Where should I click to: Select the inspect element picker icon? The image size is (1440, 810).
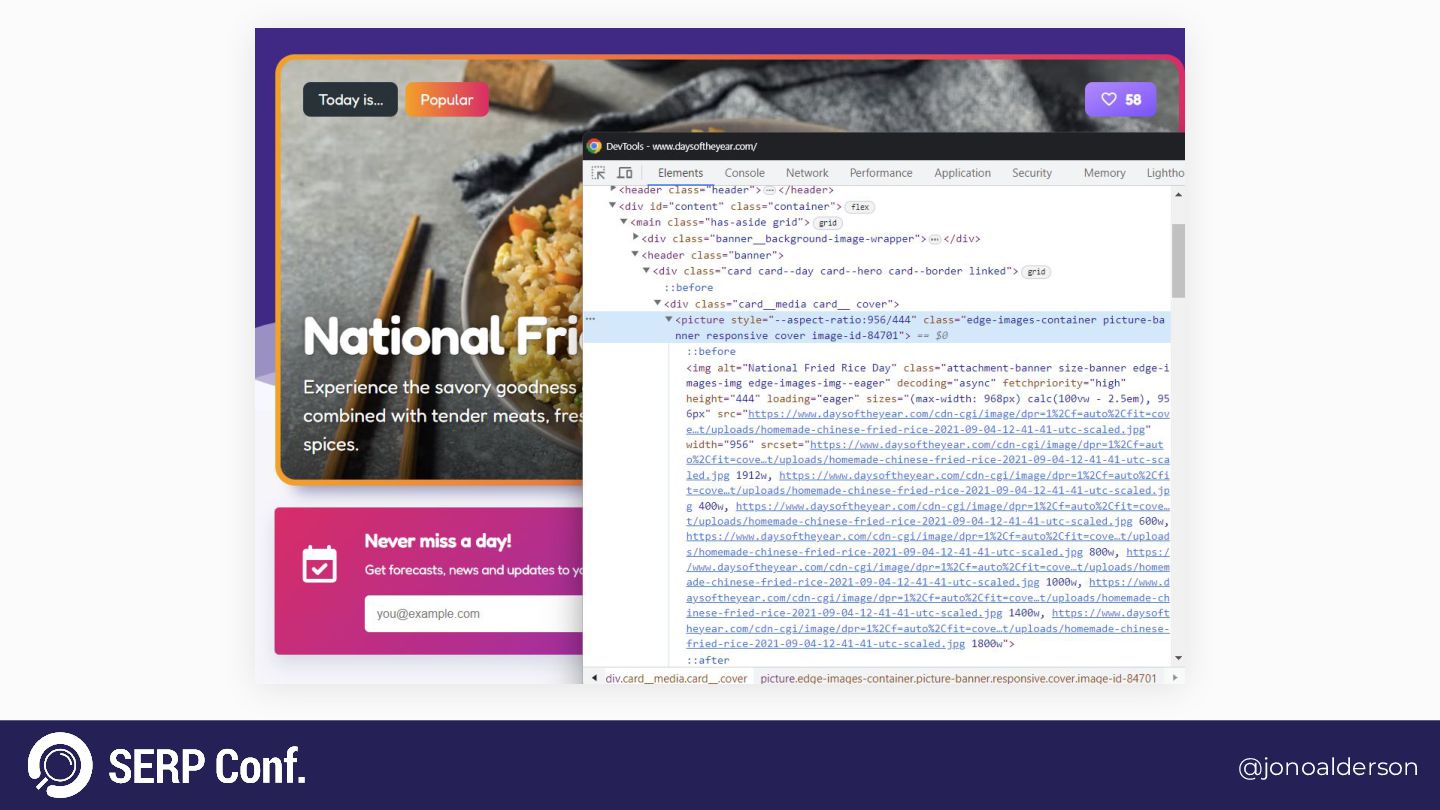[x=598, y=173]
